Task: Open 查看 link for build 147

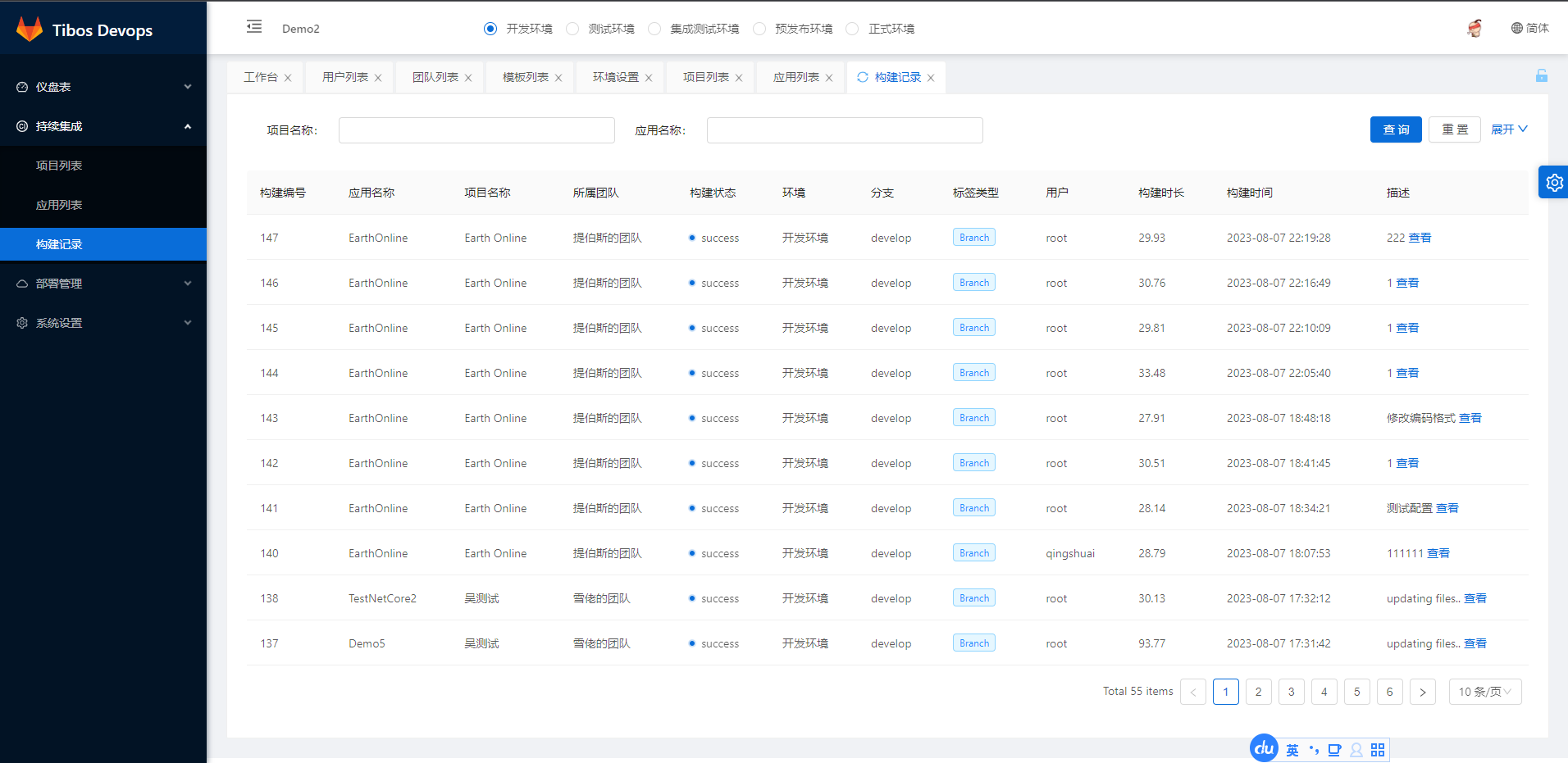Action: pos(1420,238)
